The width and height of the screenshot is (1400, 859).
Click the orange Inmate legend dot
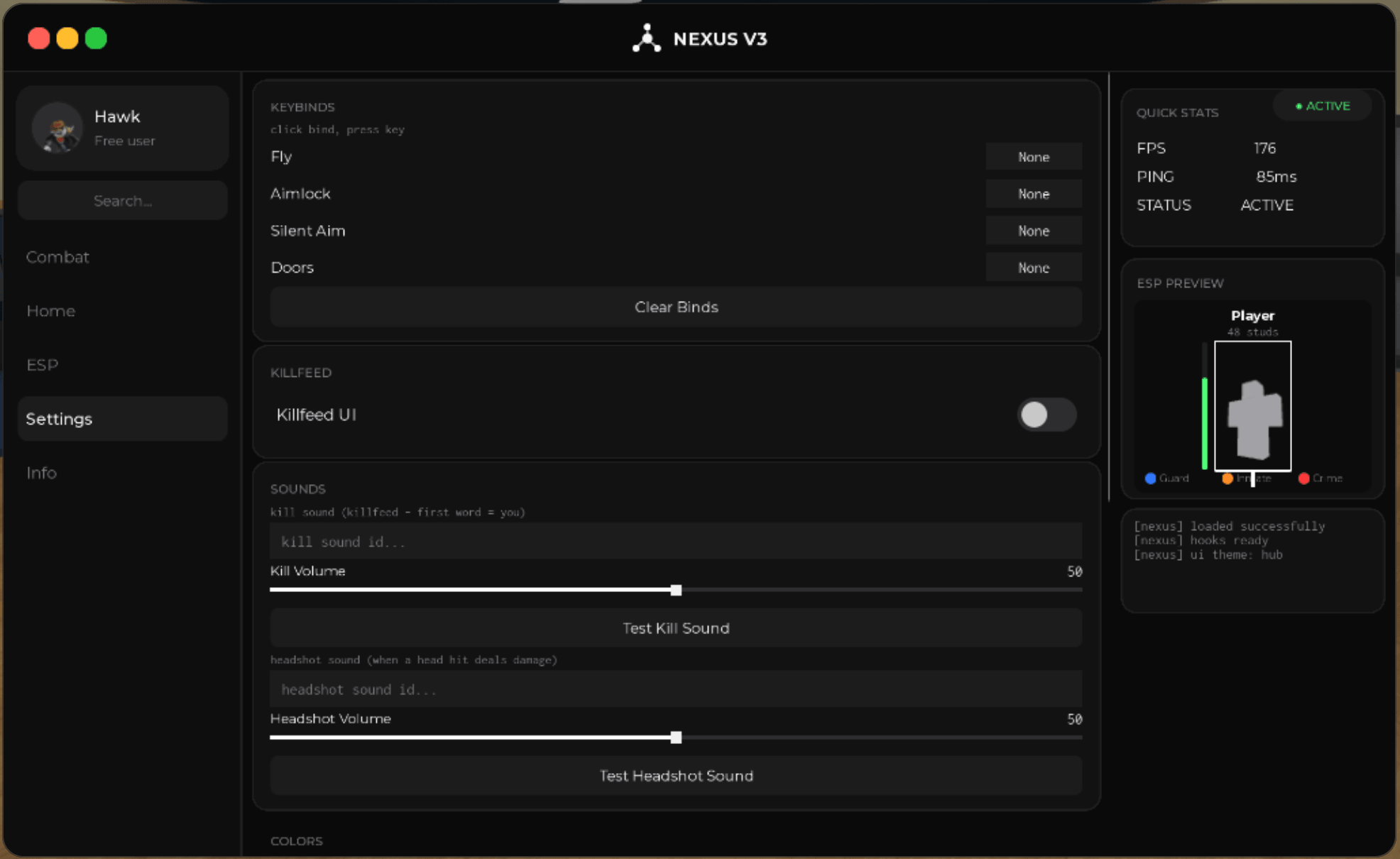[x=1227, y=478]
